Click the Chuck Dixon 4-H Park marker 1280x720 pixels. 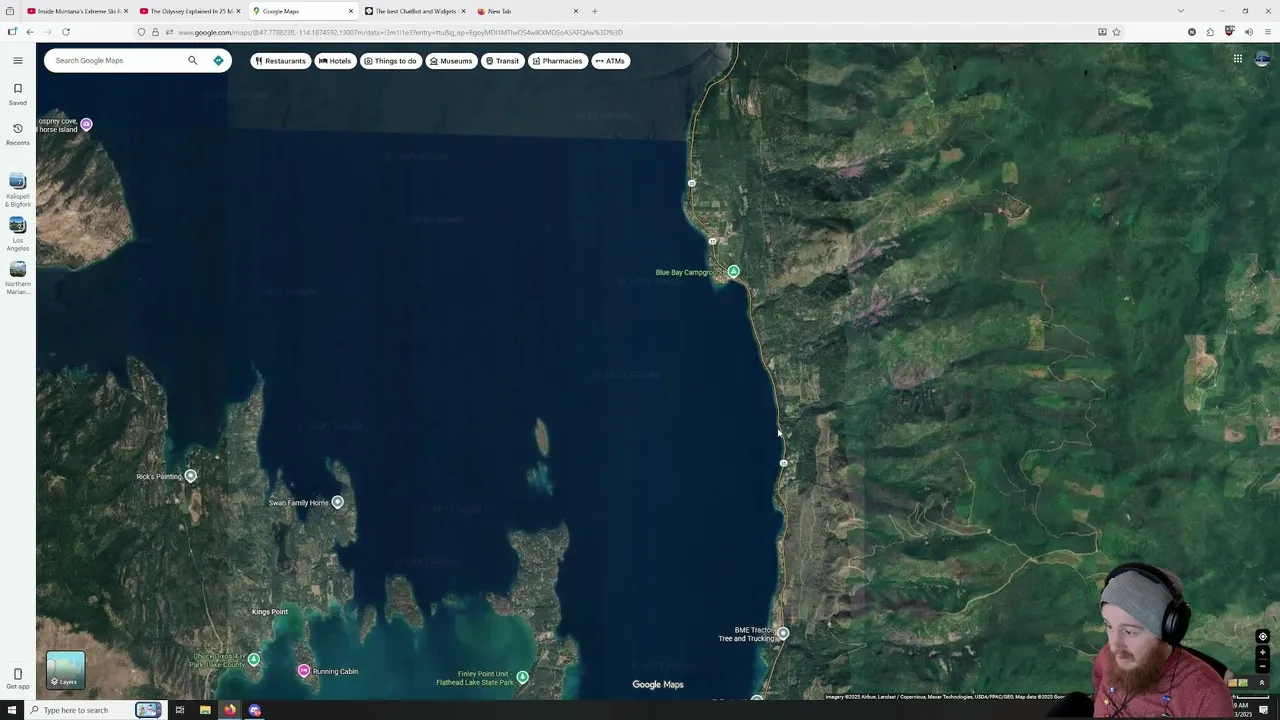[254, 660]
